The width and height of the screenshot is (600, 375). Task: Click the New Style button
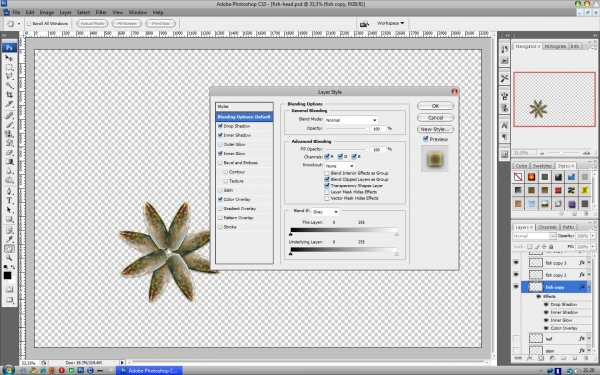(x=435, y=129)
